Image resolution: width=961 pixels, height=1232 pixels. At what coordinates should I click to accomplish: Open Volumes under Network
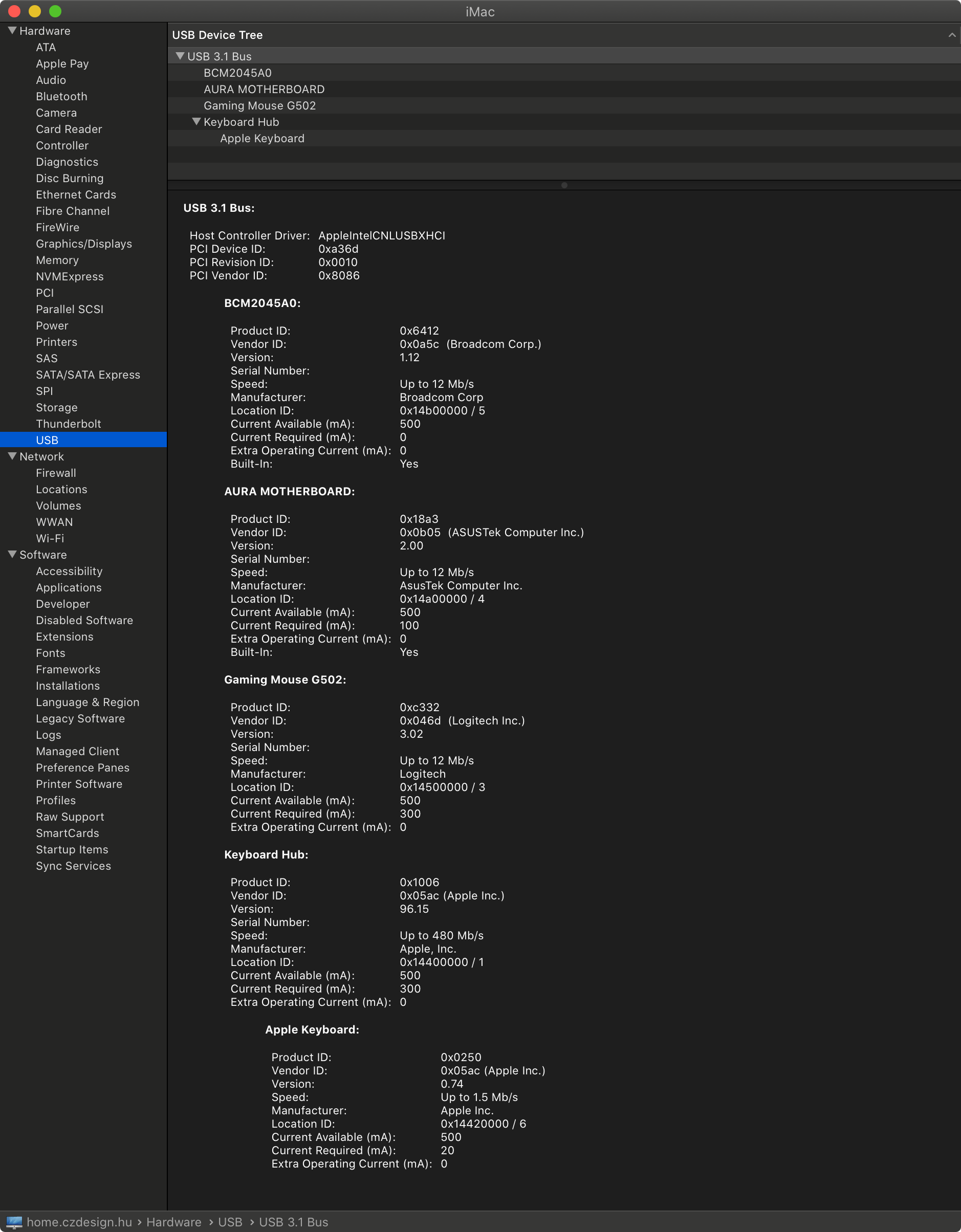[59, 505]
